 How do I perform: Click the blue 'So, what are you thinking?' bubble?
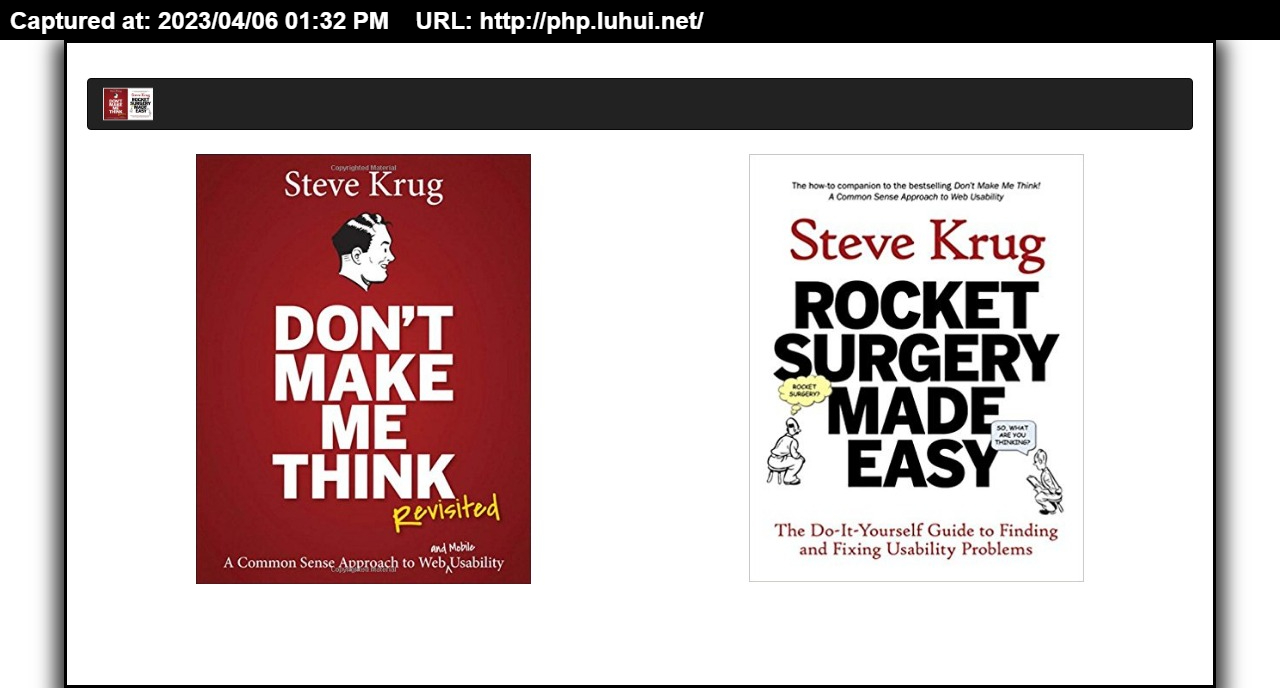click(x=1012, y=436)
